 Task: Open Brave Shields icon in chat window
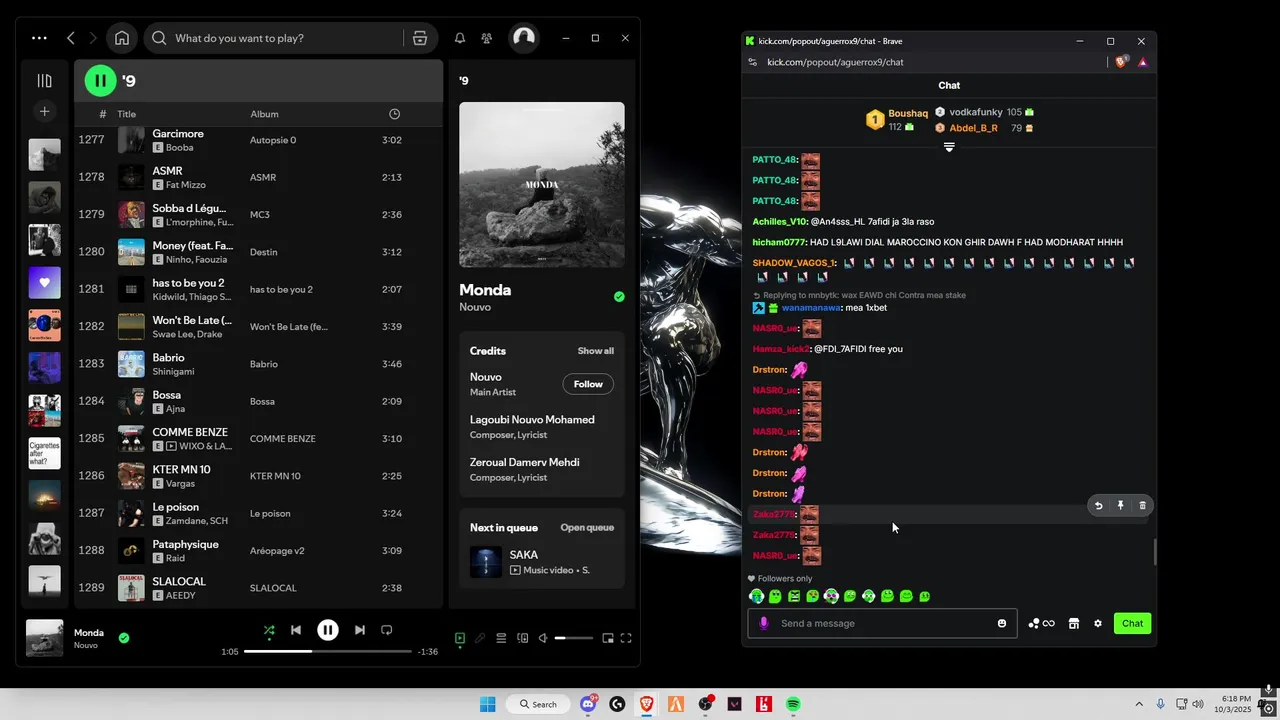pos(1121,62)
